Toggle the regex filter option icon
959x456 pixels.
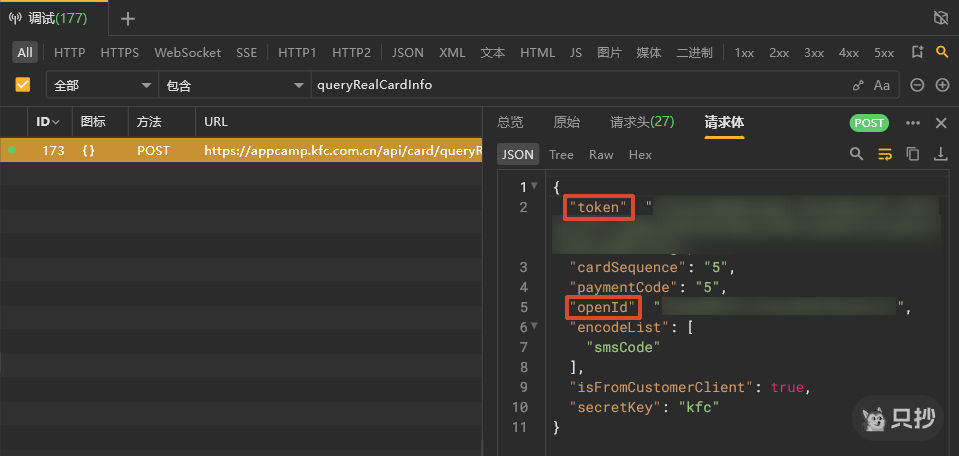click(x=858, y=86)
